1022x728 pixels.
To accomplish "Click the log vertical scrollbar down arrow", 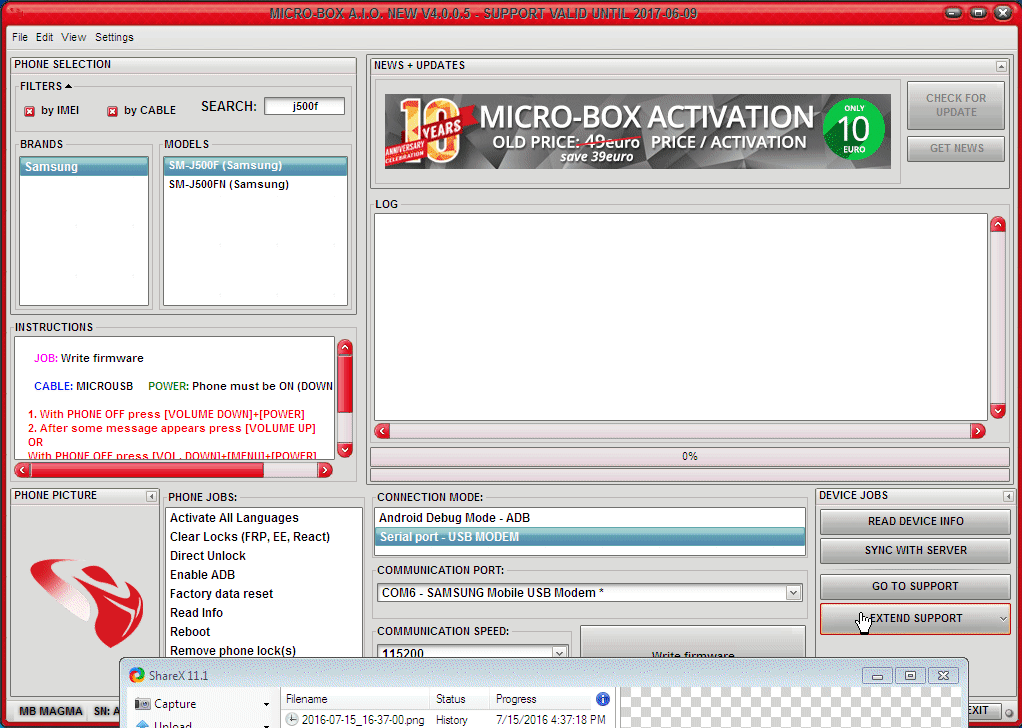I will (x=997, y=411).
